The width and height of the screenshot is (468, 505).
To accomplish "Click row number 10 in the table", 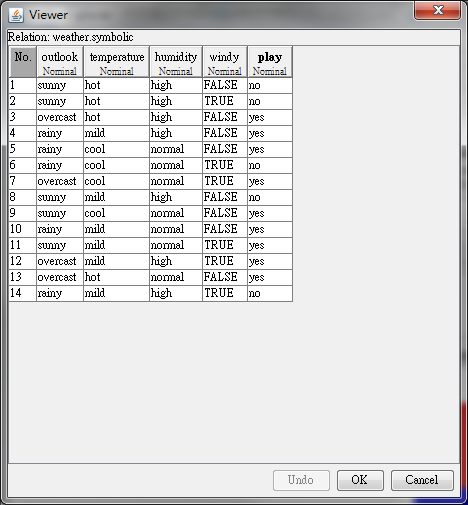I will click(x=23, y=229).
